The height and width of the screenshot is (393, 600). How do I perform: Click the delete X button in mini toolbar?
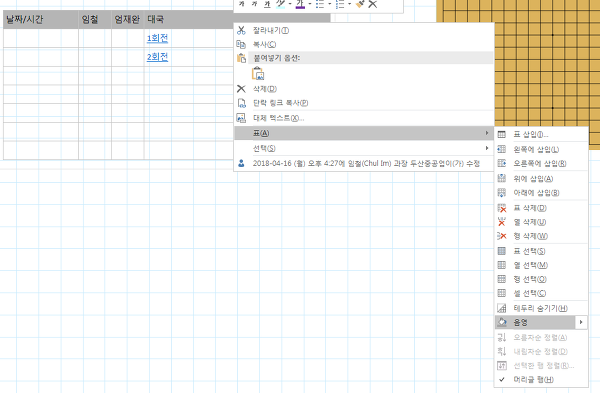(x=372, y=4)
